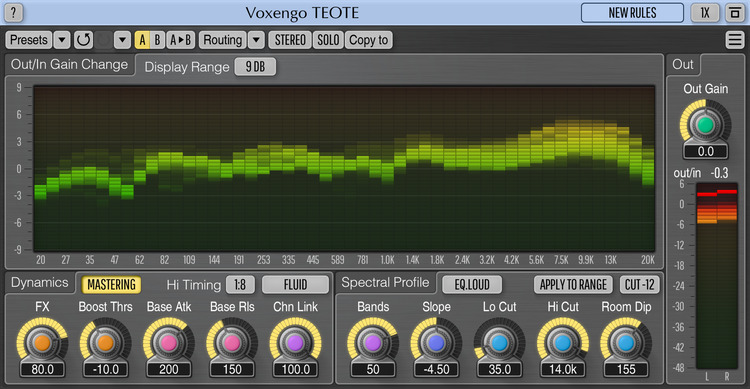Click the gain change spectrum display
Viewport: 750px width, 389px height.
[x=344, y=168]
